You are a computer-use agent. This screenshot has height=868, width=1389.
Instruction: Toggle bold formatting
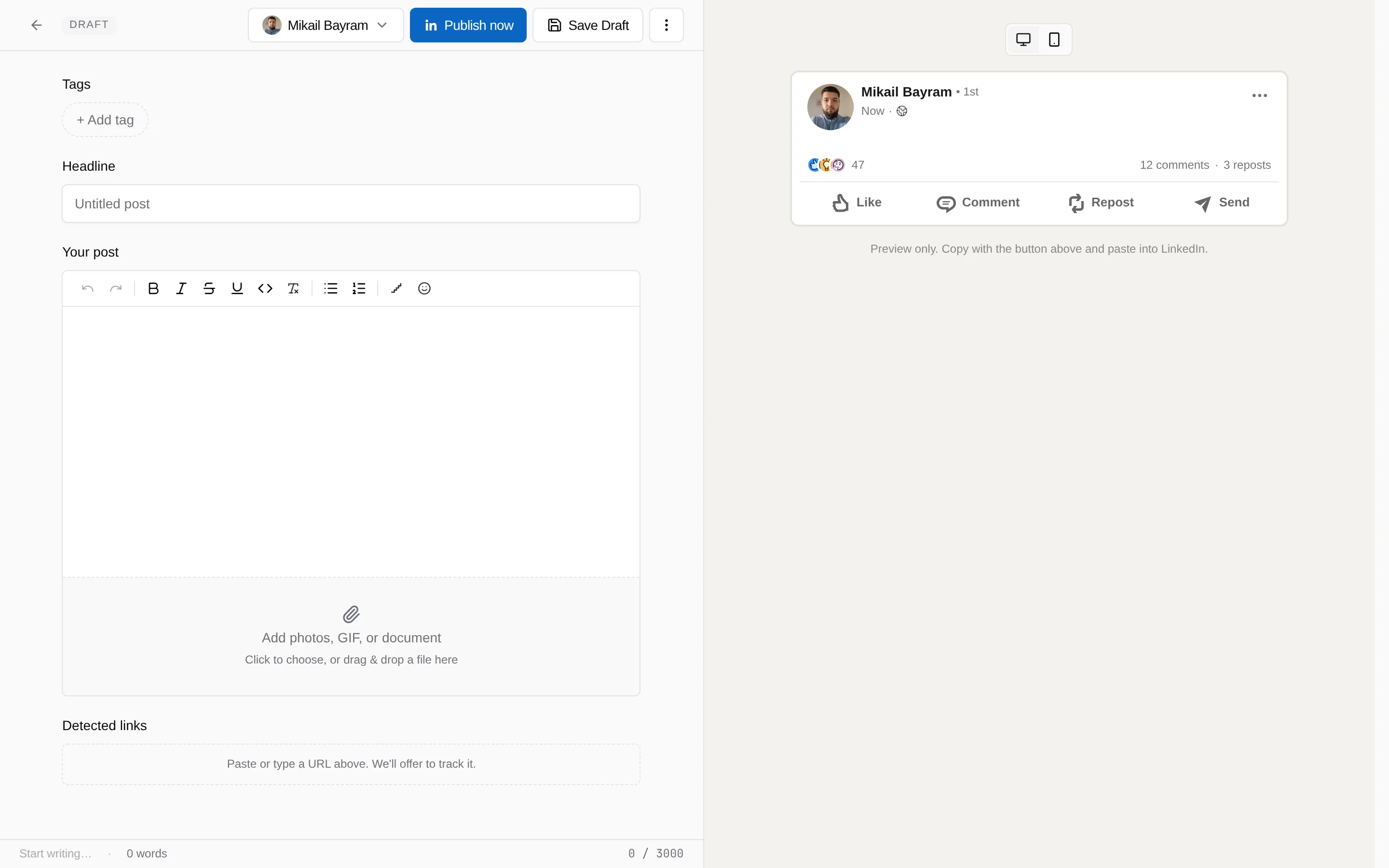[x=153, y=288]
